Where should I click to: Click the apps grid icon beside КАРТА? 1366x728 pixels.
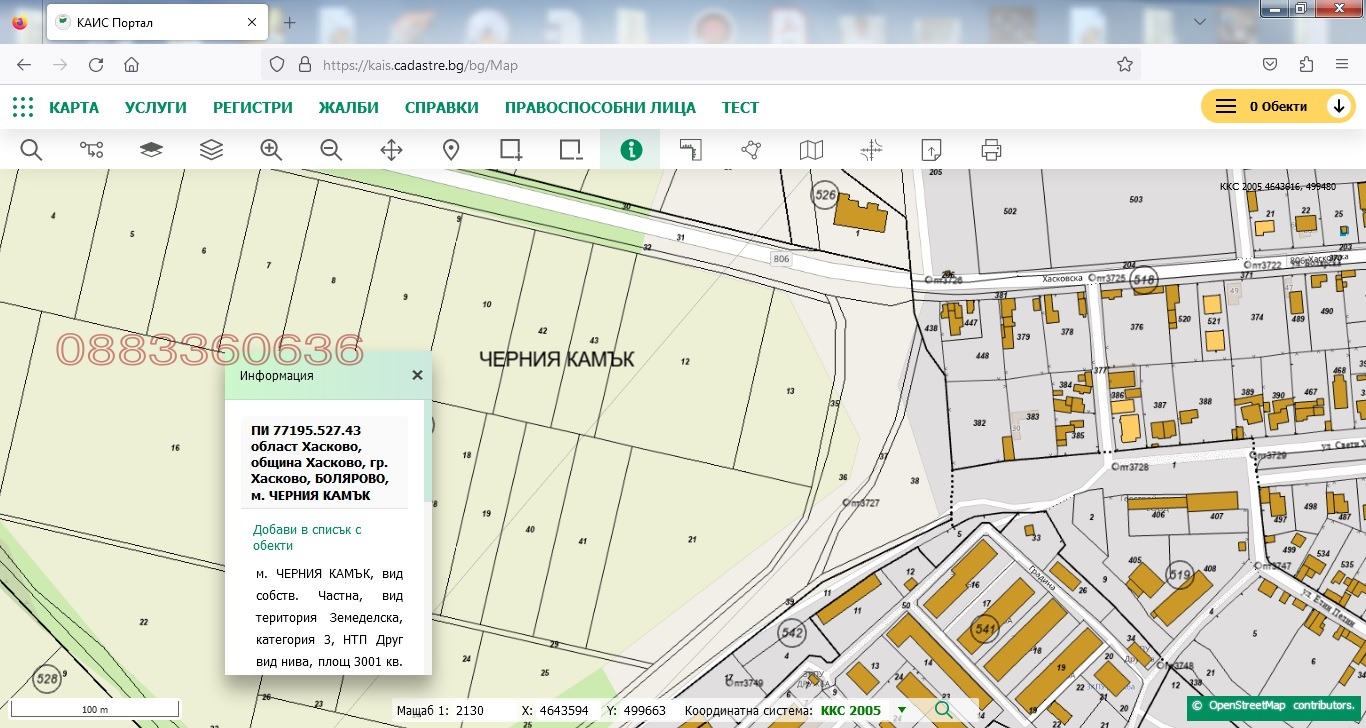[22, 107]
